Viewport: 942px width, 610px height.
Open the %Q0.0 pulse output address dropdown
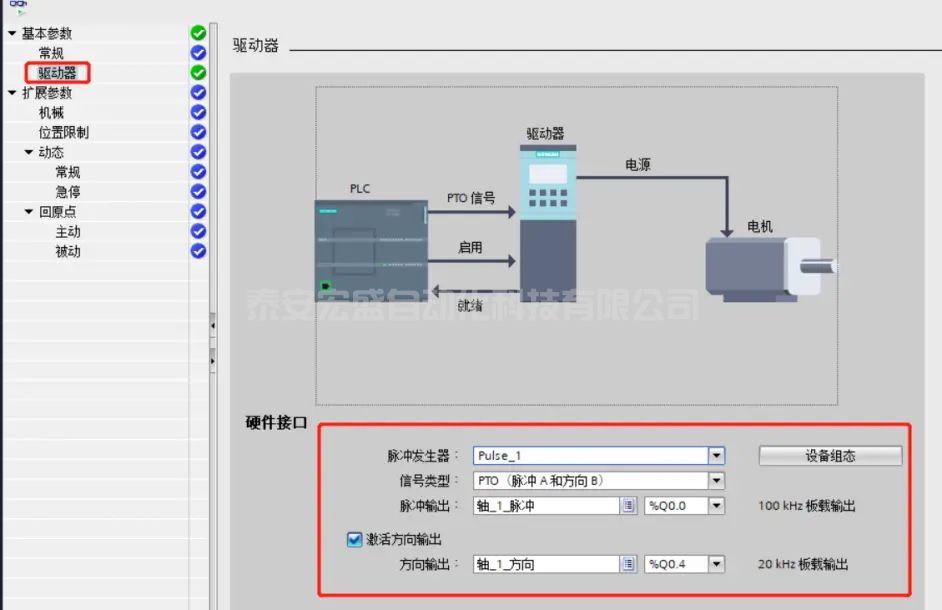point(716,506)
